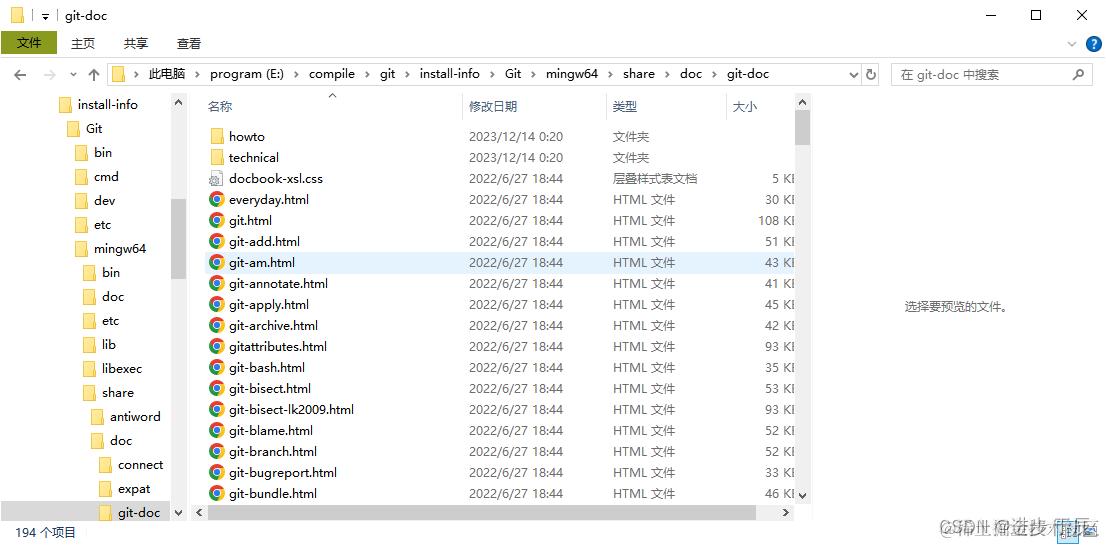The width and height of the screenshot is (1106, 545).
Task: Select git-blame.html file name
Action: pyautogui.click(x=271, y=431)
